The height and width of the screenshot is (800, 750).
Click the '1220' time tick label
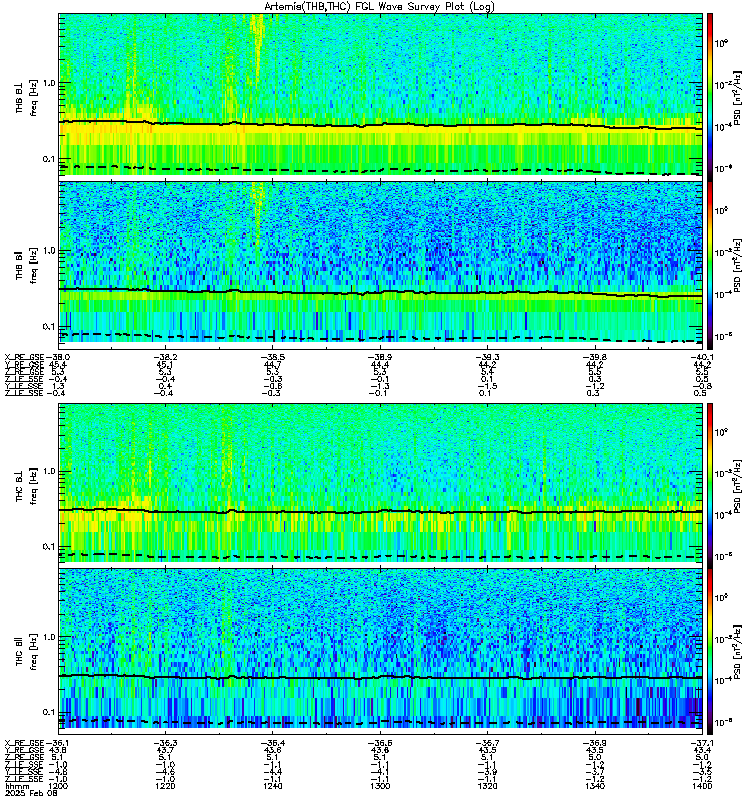165,786
